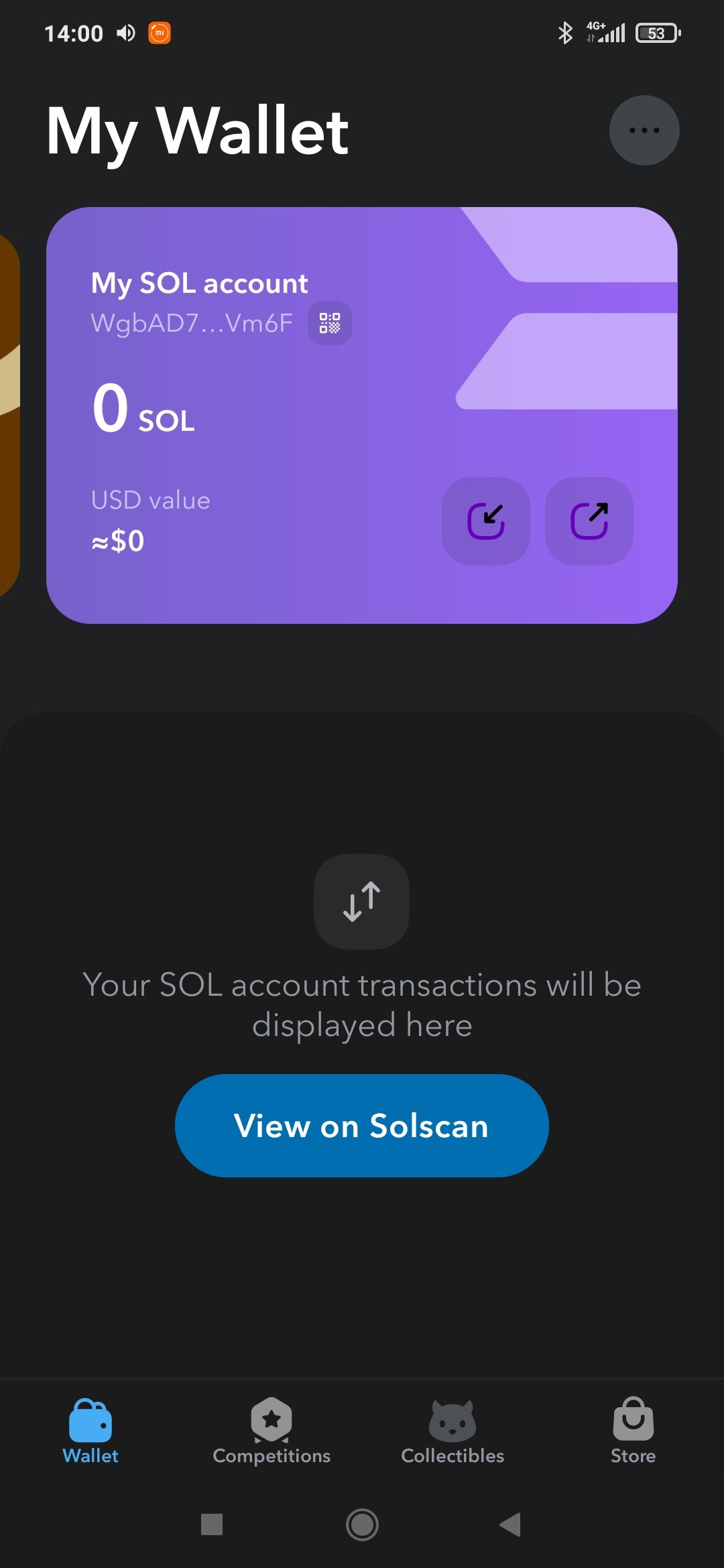Tap the send SOL arrow icon
Image resolution: width=724 pixels, height=1568 pixels.
click(589, 521)
